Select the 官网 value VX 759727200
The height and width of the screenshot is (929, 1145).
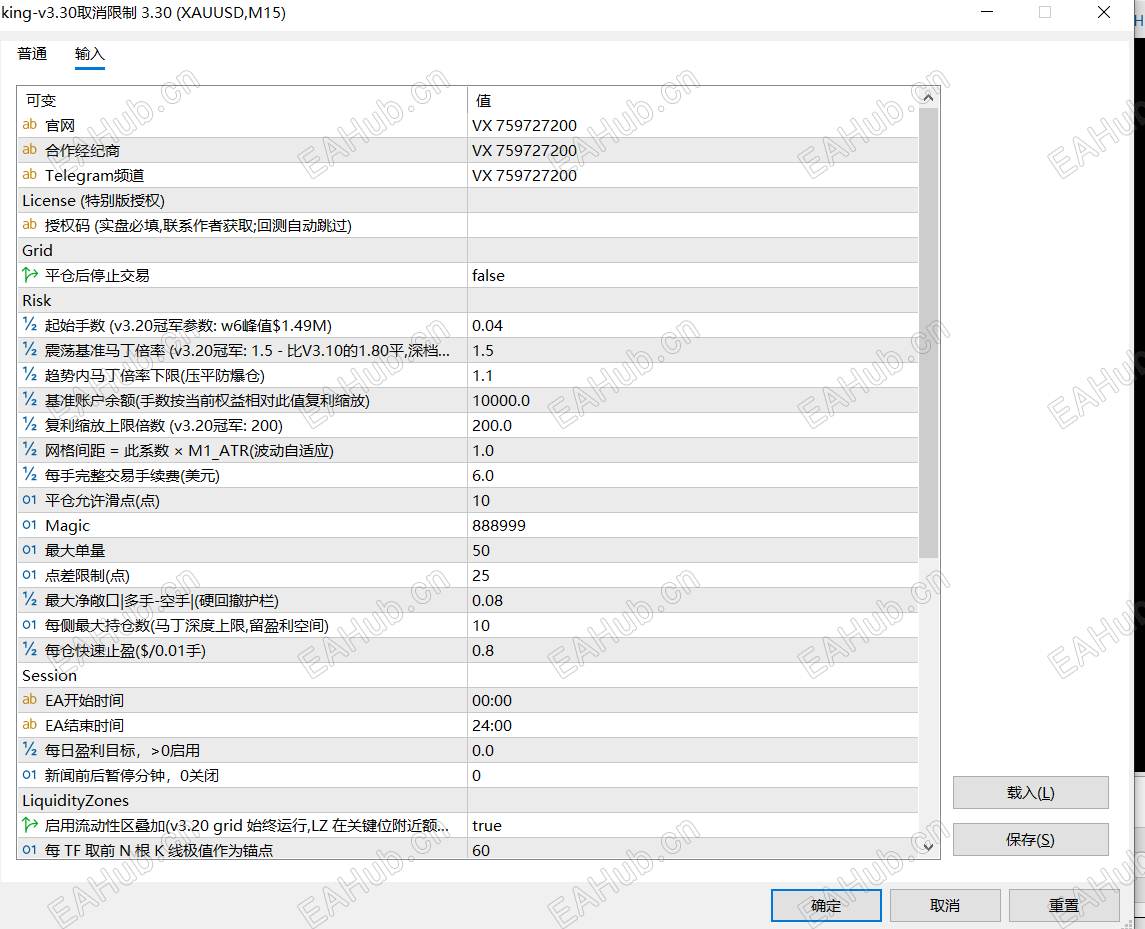click(692, 126)
